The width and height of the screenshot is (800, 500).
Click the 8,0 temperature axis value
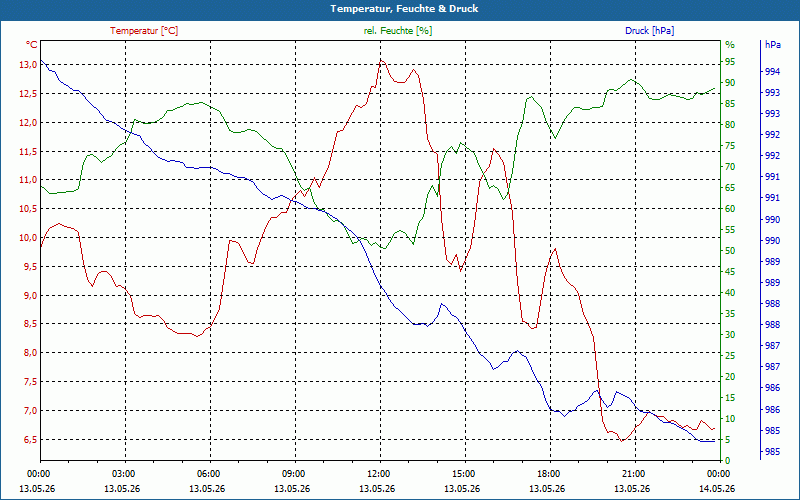30,353
